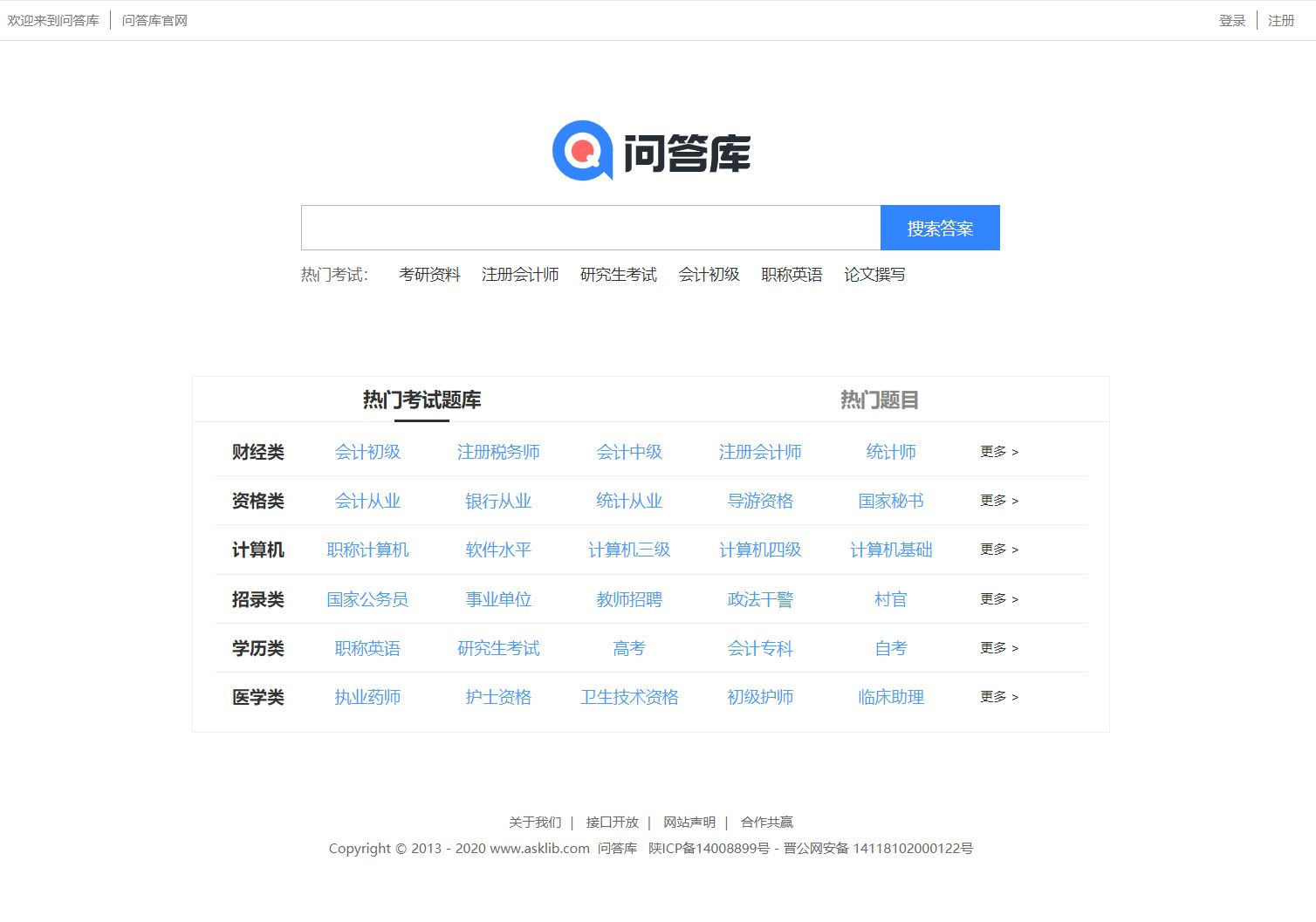
Task: Expand 更多 for 资格类 row
Action: coord(999,501)
